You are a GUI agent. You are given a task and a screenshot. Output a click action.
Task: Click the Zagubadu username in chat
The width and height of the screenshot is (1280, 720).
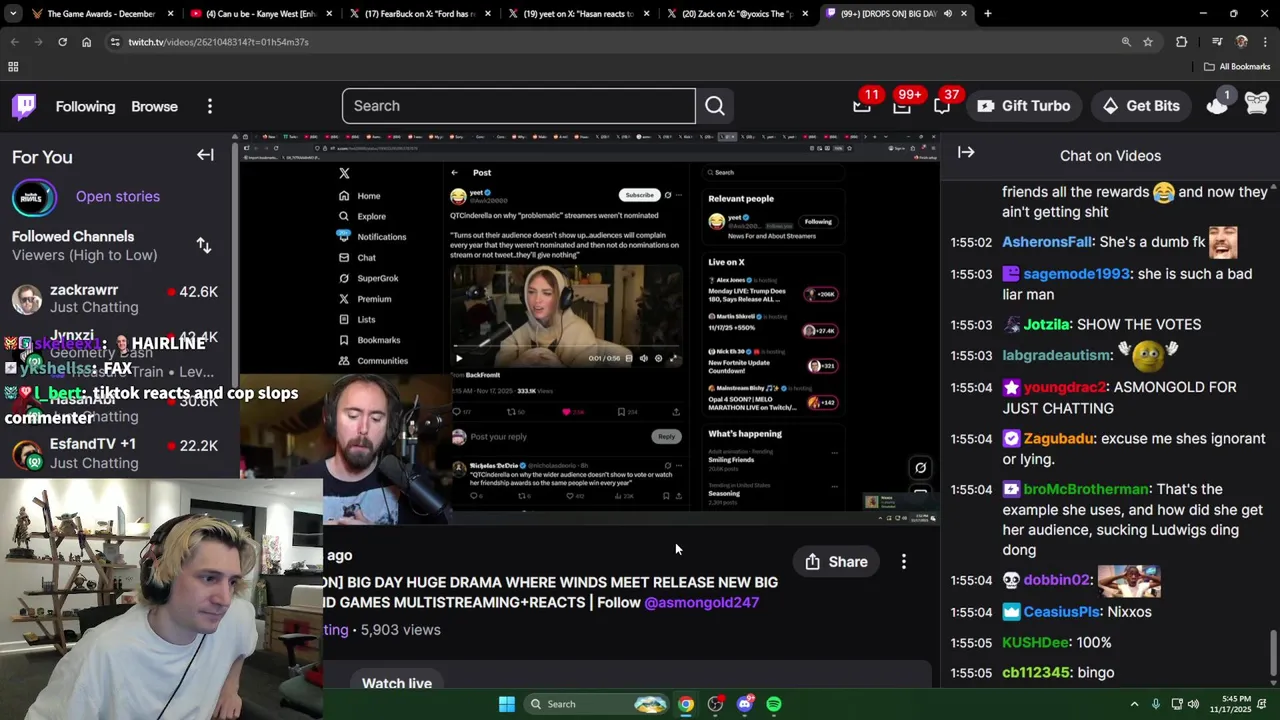tap(1059, 439)
